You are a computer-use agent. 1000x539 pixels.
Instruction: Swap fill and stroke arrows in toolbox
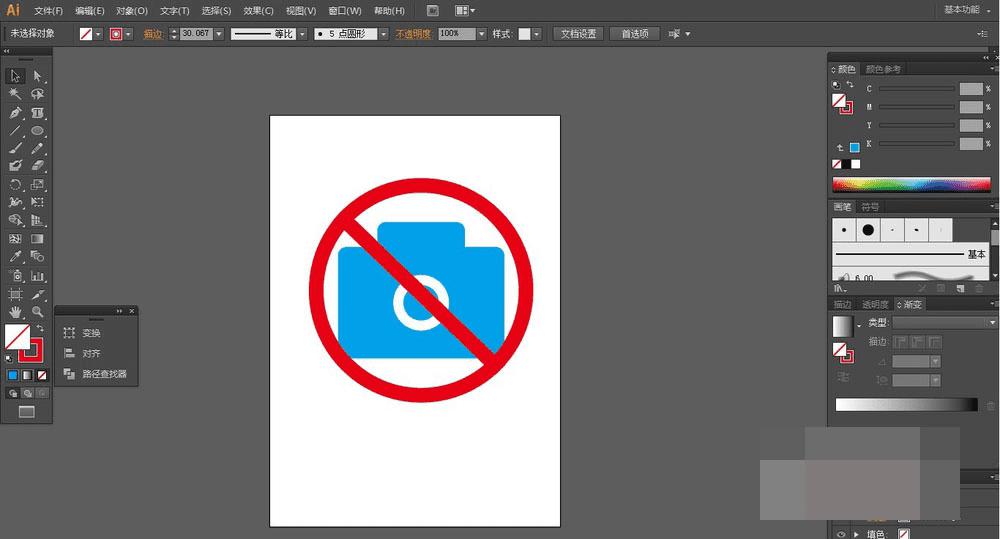coord(41,328)
